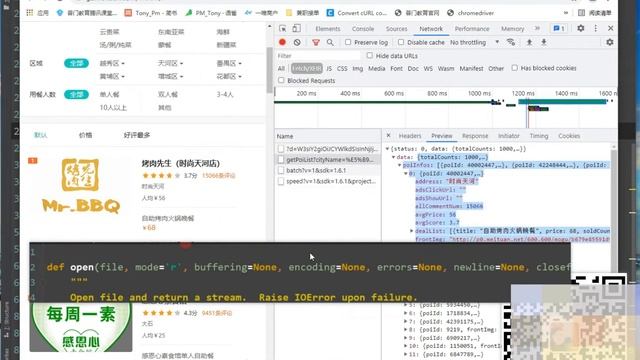Select the WS resource type filter
The height and width of the screenshot is (360, 640).
coord(428,69)
